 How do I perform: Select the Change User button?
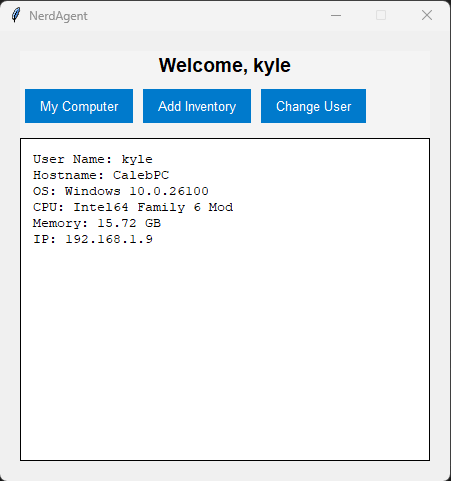pos(313,106)
